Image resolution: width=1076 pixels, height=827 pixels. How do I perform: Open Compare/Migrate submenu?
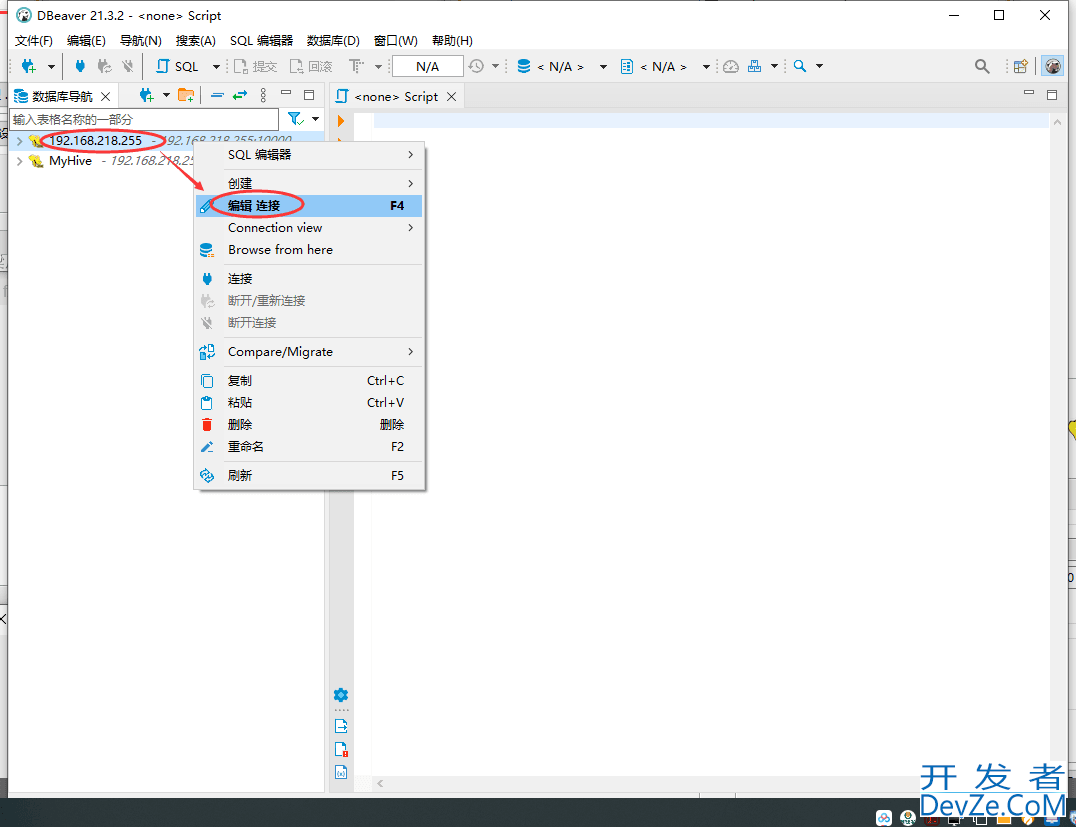click(309, 351)
